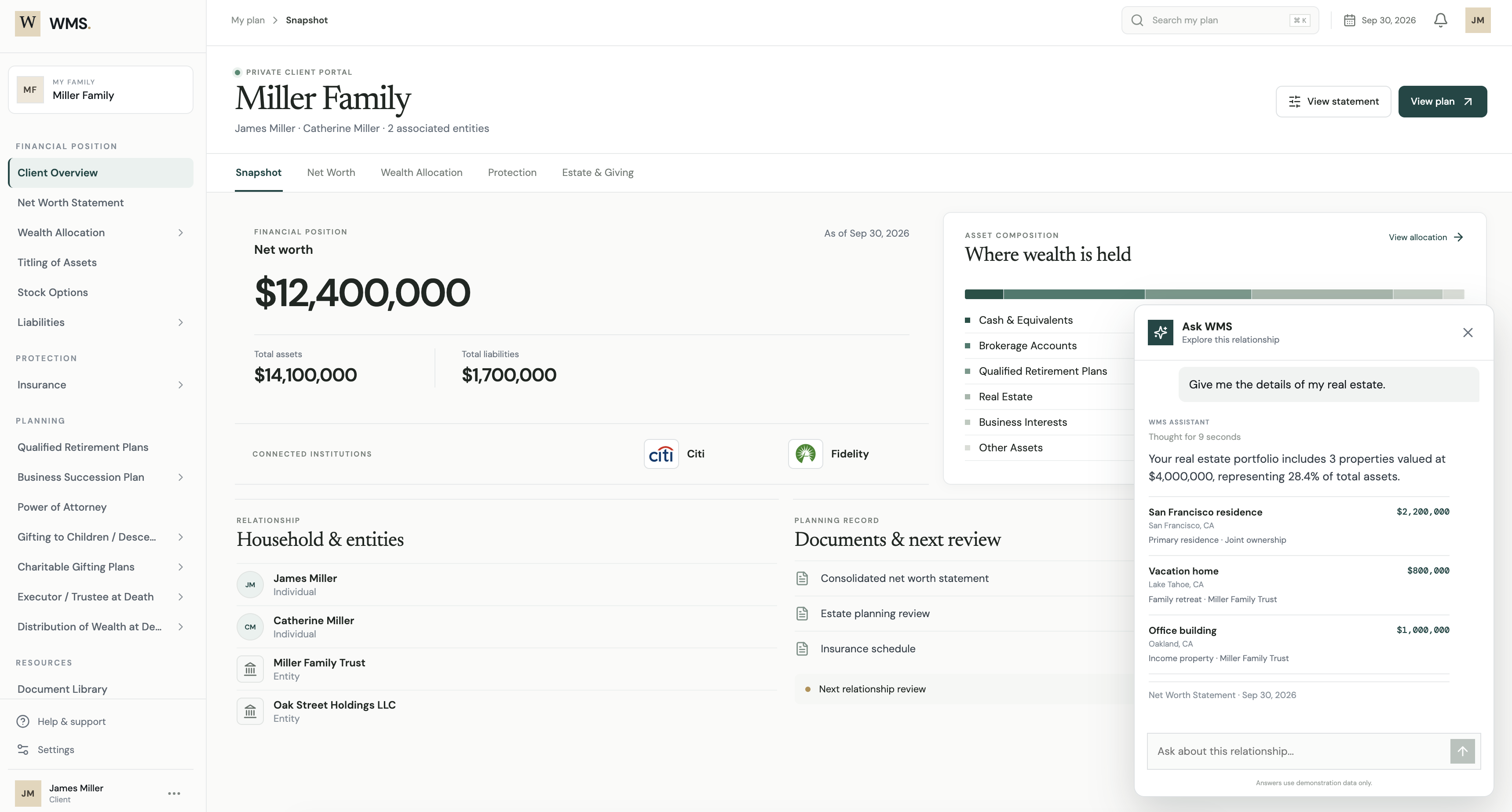This screenshot has width=1512, height=812.
Task: Switch to Net Worth tab
Action: 331,172
